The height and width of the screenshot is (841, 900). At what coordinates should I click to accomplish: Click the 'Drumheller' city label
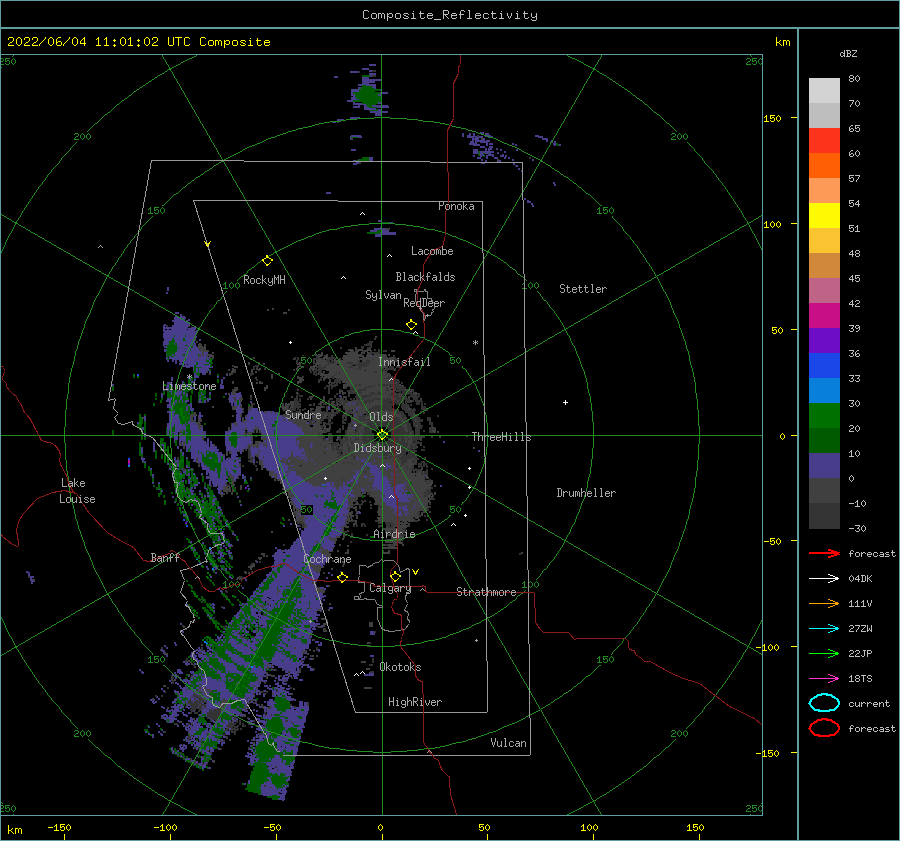click(586, 493)
